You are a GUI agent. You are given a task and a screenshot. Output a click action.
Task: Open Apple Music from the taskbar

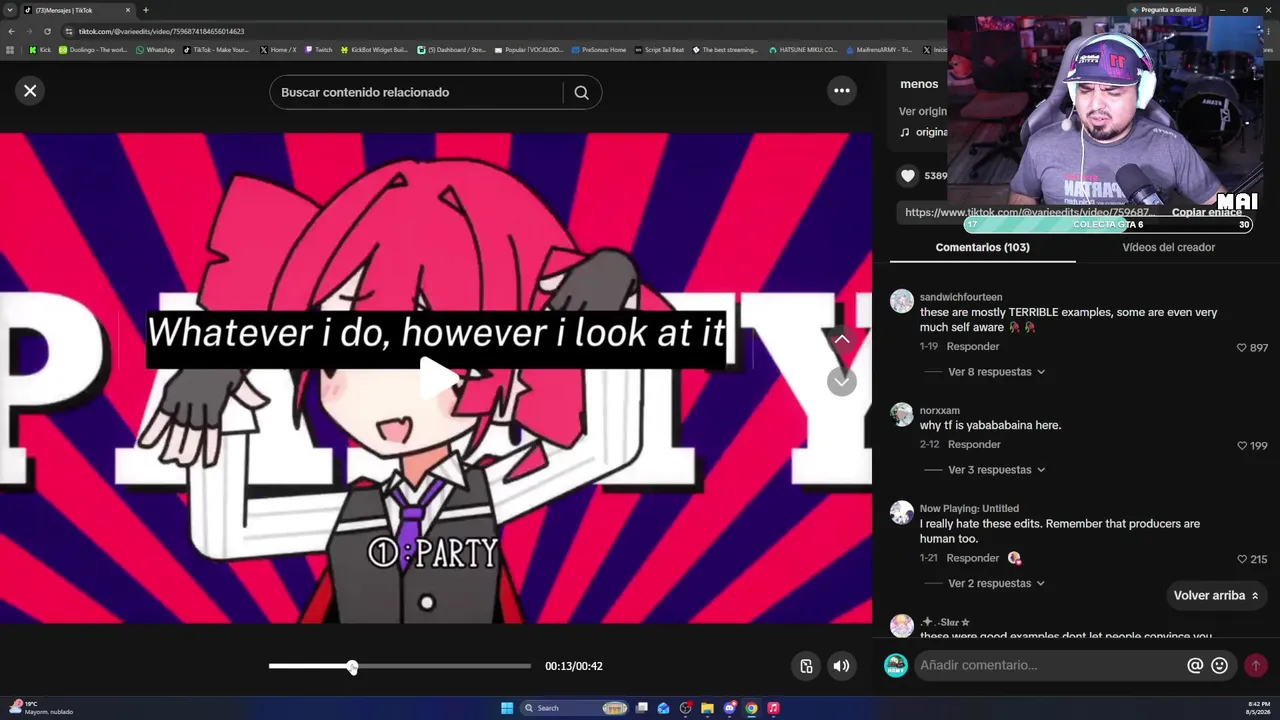773,708
